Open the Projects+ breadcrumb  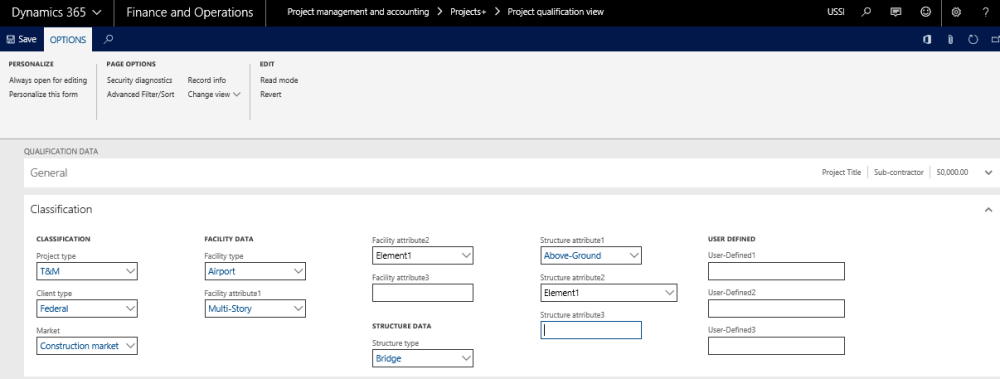(468, 12)
